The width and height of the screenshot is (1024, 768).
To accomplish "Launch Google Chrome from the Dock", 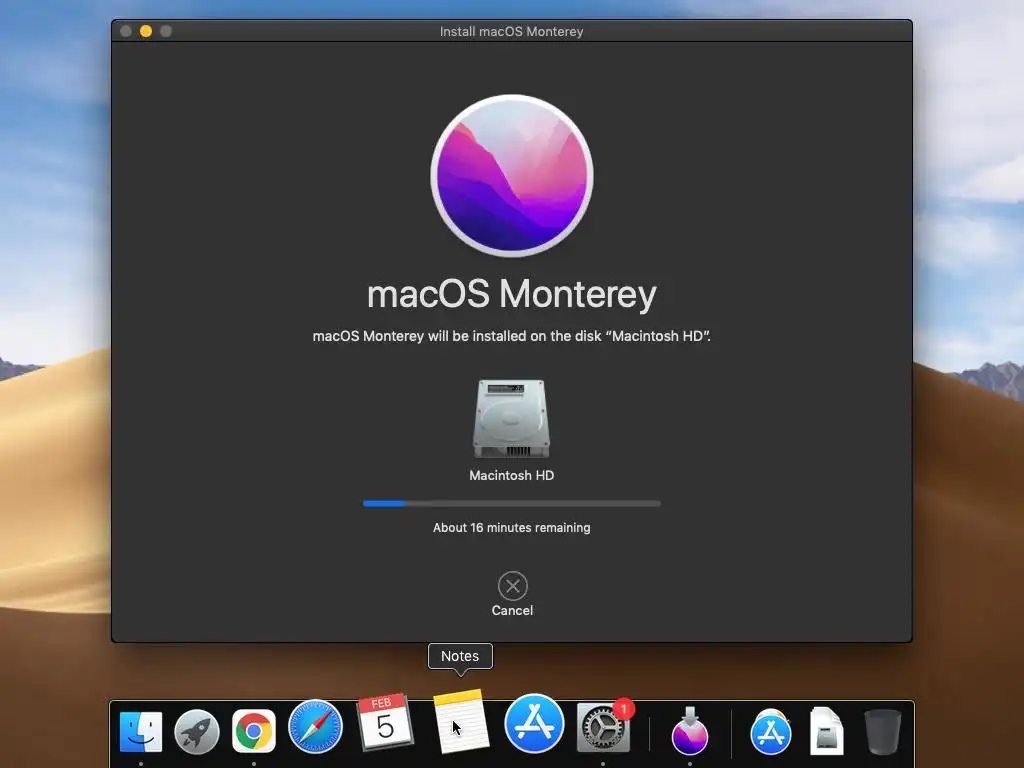I will [x=254, y=731].
